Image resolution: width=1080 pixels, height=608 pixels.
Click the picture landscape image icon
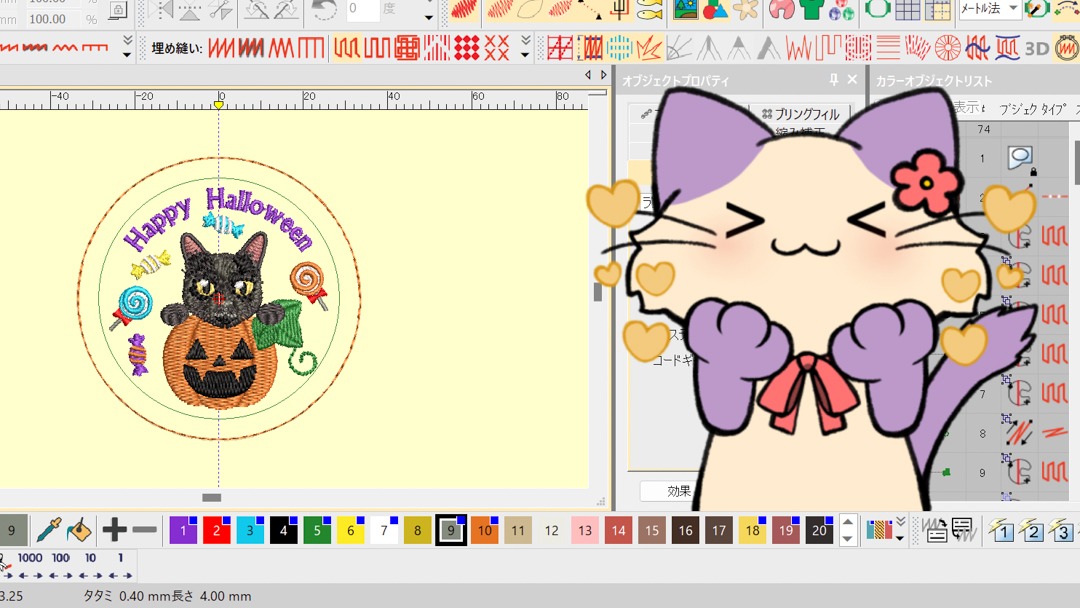pos(685,10)
